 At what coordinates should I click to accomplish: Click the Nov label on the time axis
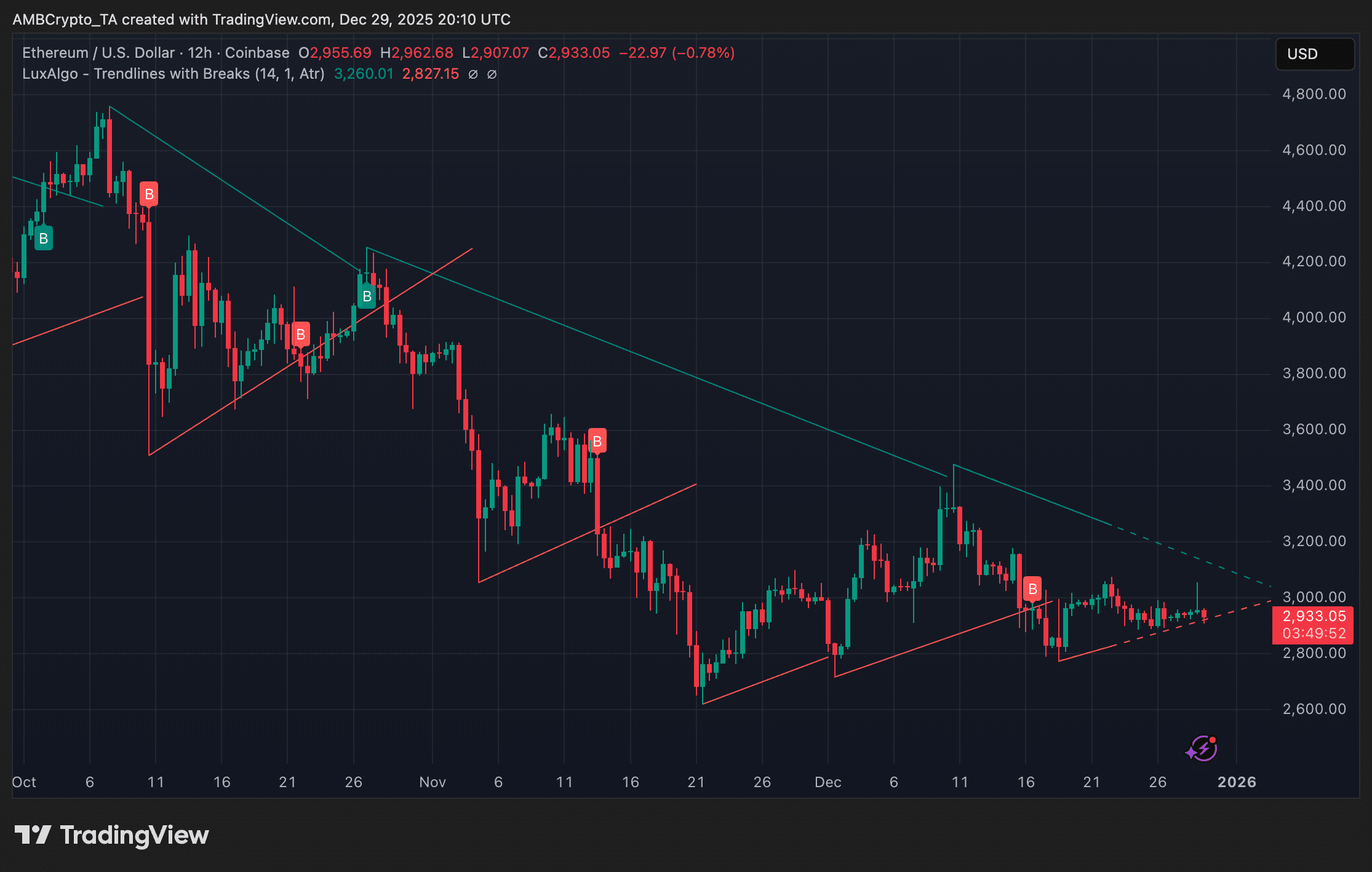[x=432, y=782]
